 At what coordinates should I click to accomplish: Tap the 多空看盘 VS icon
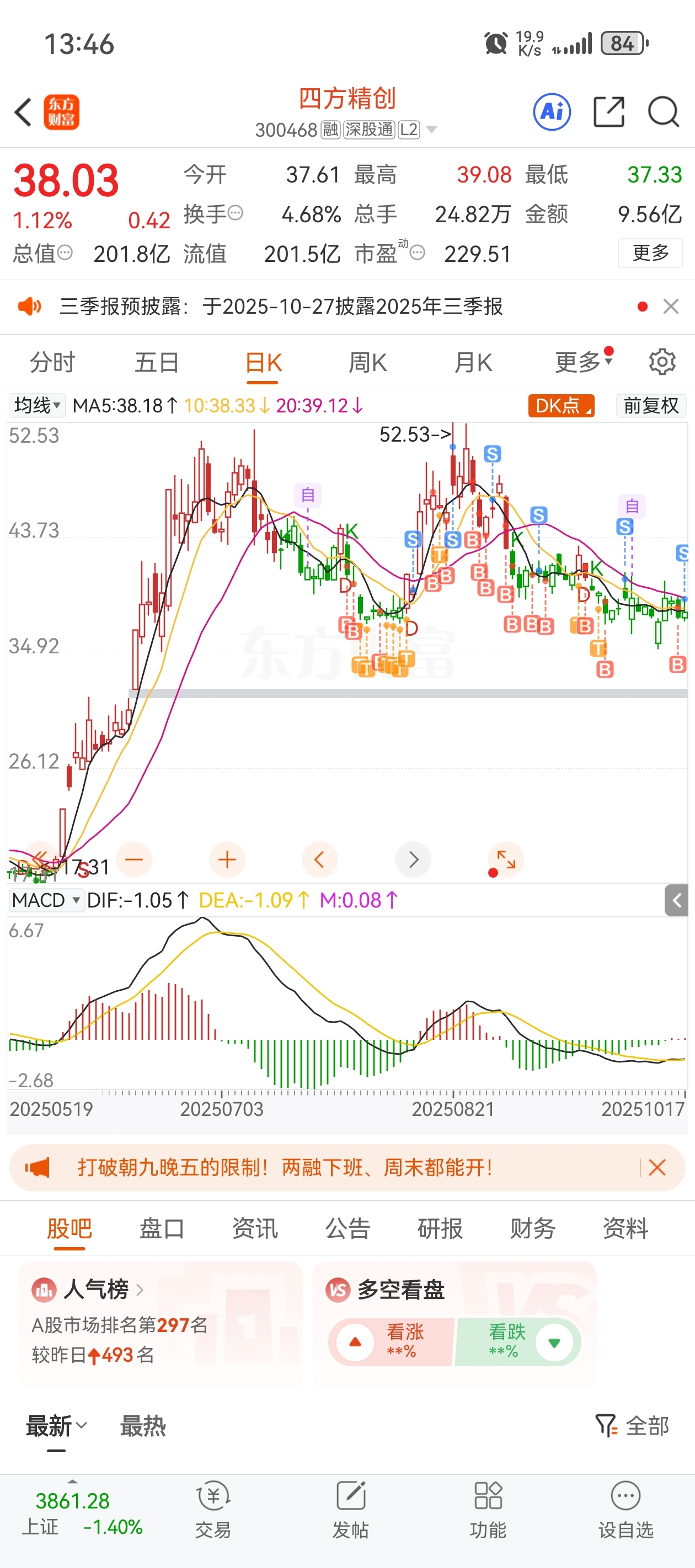tap(338, 1289)
